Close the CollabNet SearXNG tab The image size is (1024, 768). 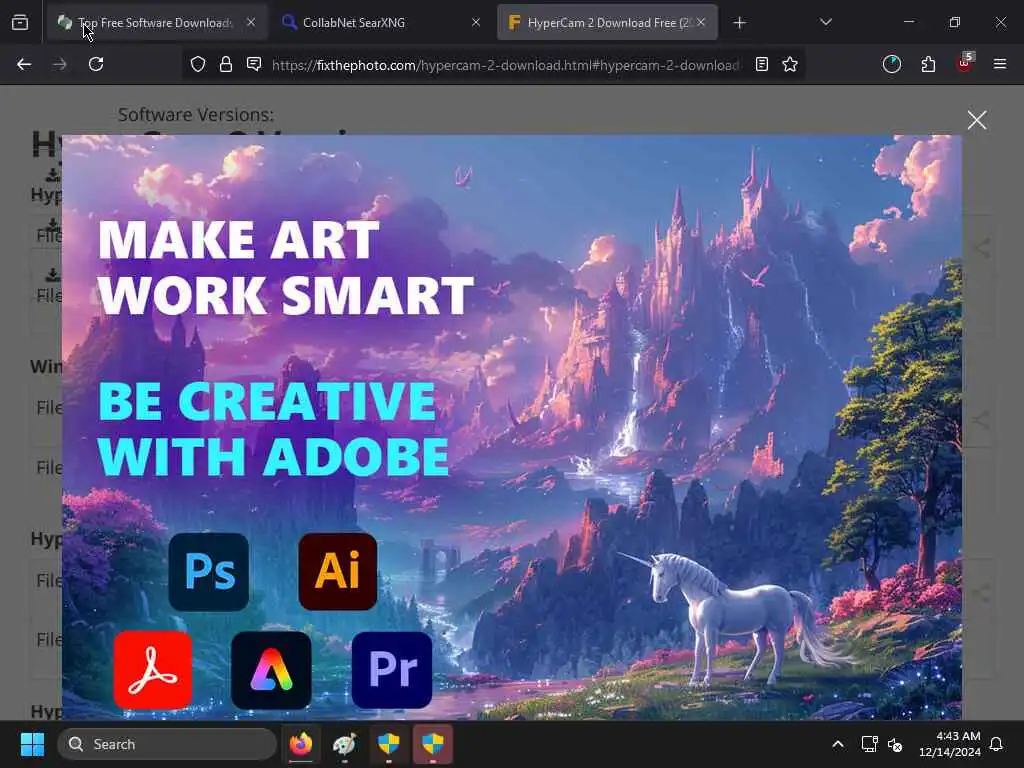[475, 22]
